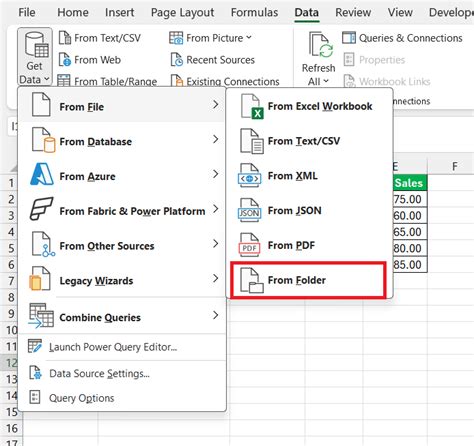Open the Data Source Settings icon
Image resolution: width=474 pixels, height=446 pixels.
35,373
